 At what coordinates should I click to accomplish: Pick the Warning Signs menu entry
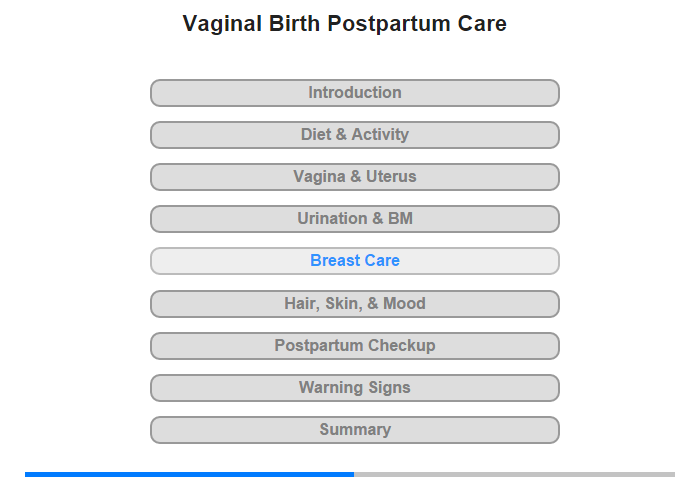tap(354, 388)
